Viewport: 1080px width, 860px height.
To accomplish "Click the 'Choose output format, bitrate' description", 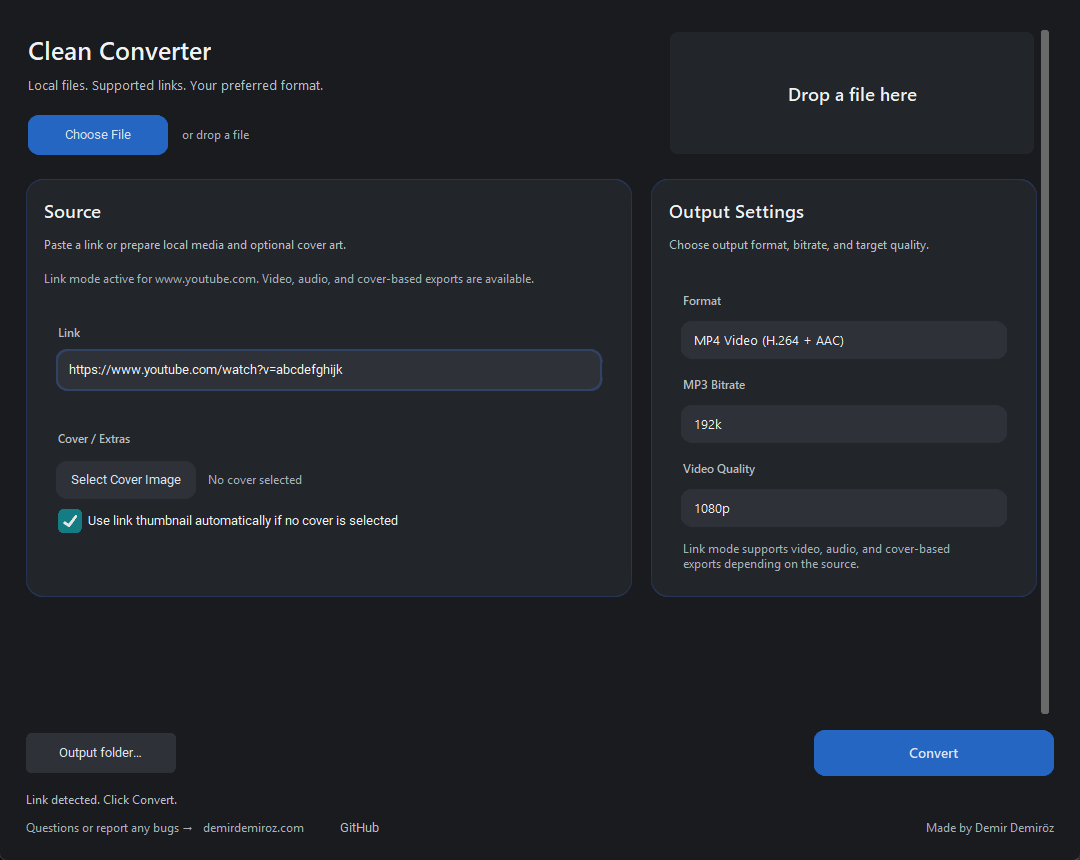I will tap(799, 245).
